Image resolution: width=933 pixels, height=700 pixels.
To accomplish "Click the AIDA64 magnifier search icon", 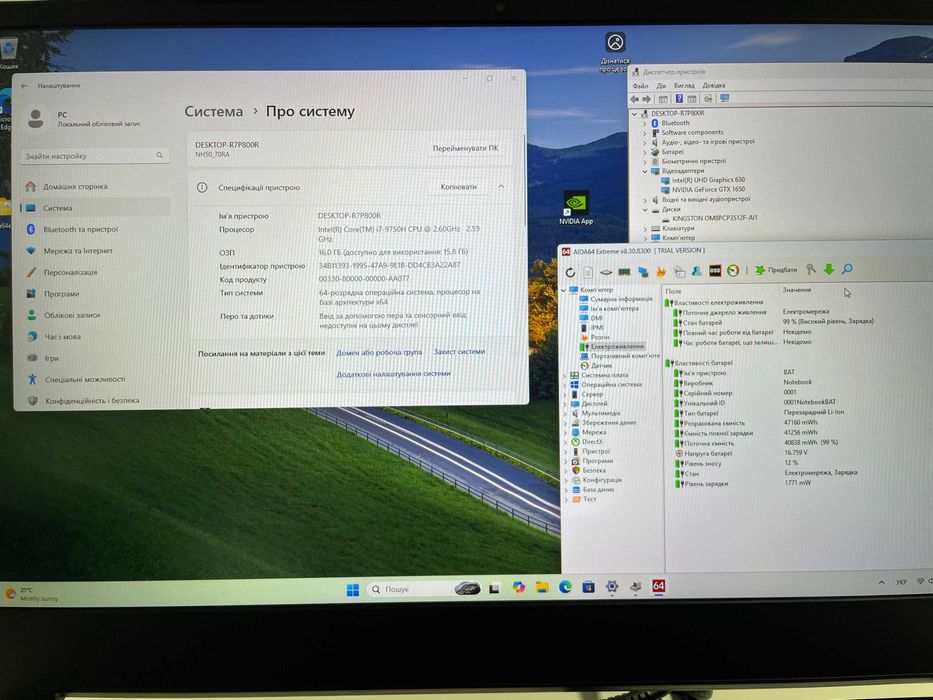I will click(847, 269).
